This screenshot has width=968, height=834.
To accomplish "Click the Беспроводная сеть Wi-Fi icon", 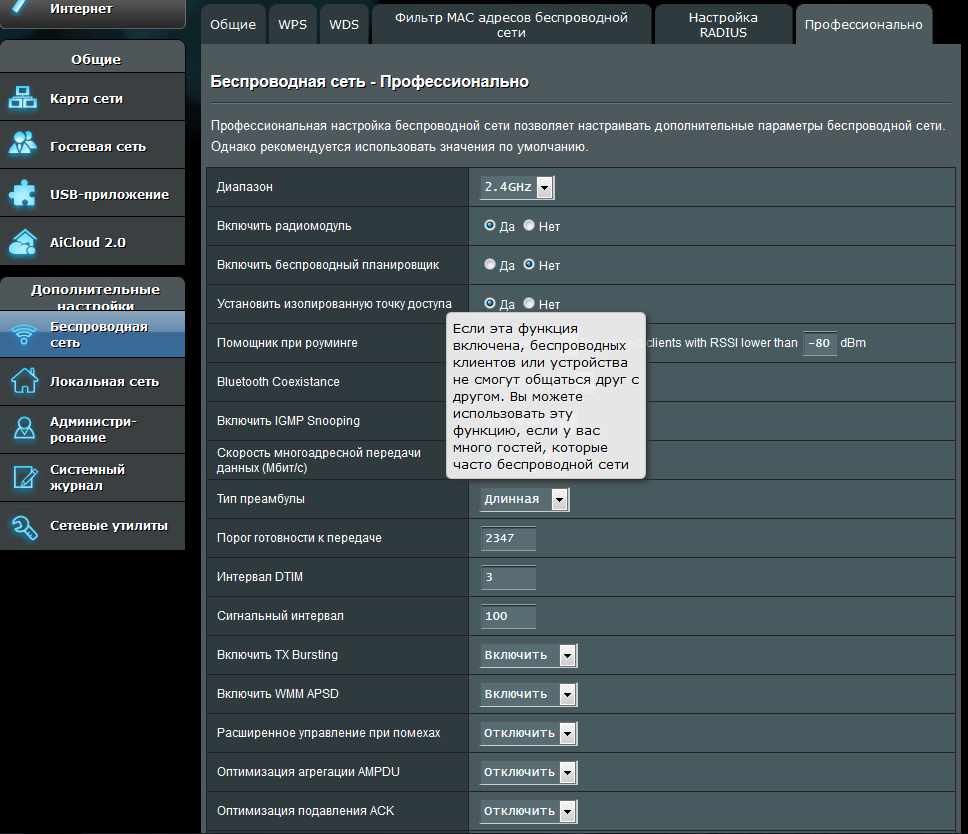I will point(24,334).
